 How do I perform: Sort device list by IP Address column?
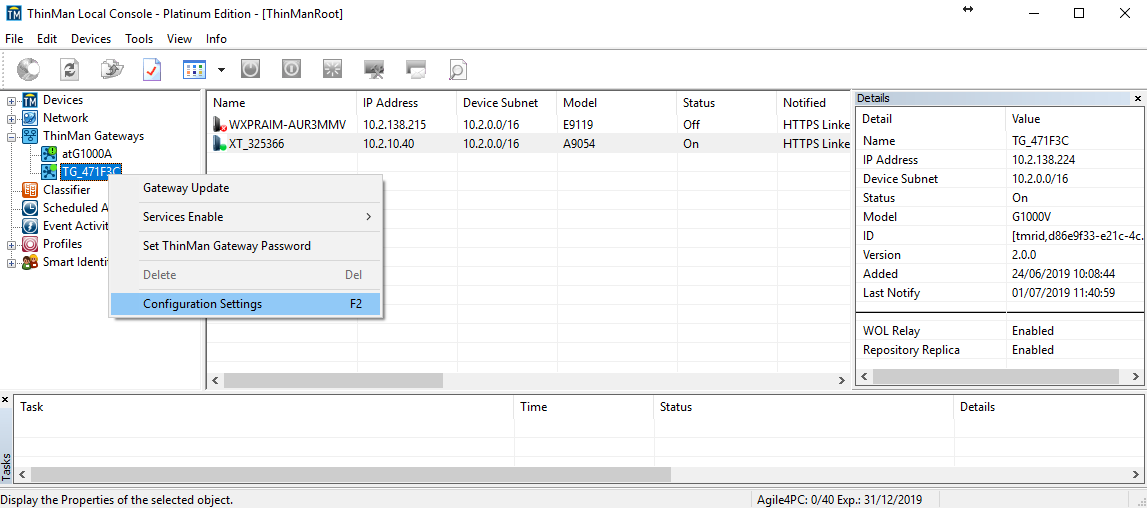click(x=407, y=103)
